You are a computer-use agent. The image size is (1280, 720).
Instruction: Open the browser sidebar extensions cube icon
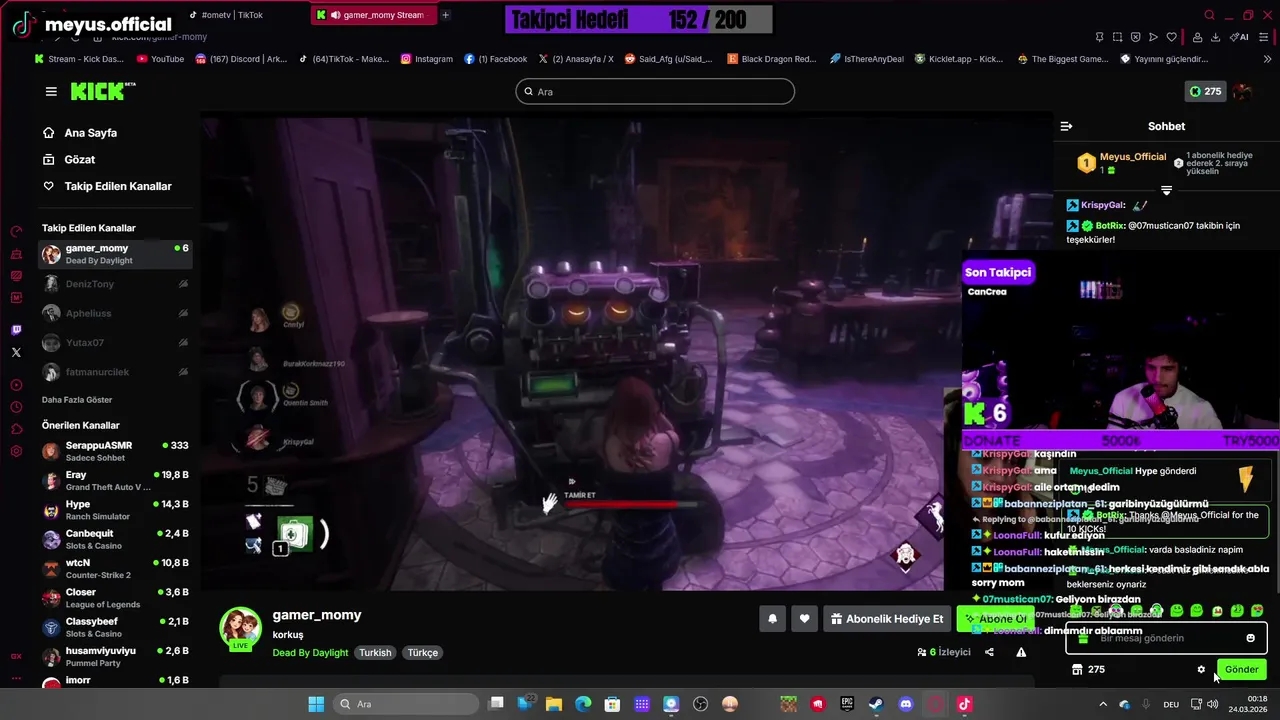coord(16,429)
